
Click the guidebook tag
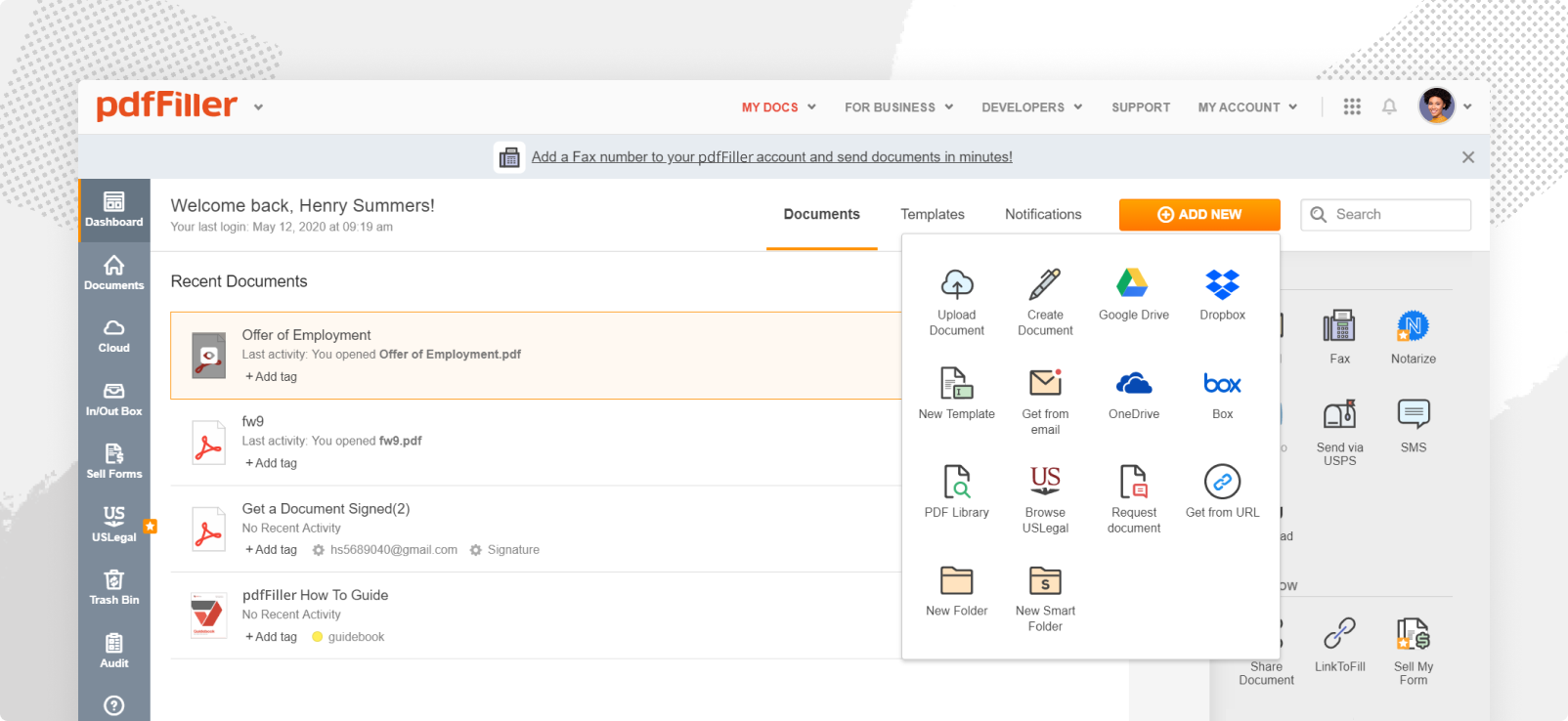pos(348,637)
